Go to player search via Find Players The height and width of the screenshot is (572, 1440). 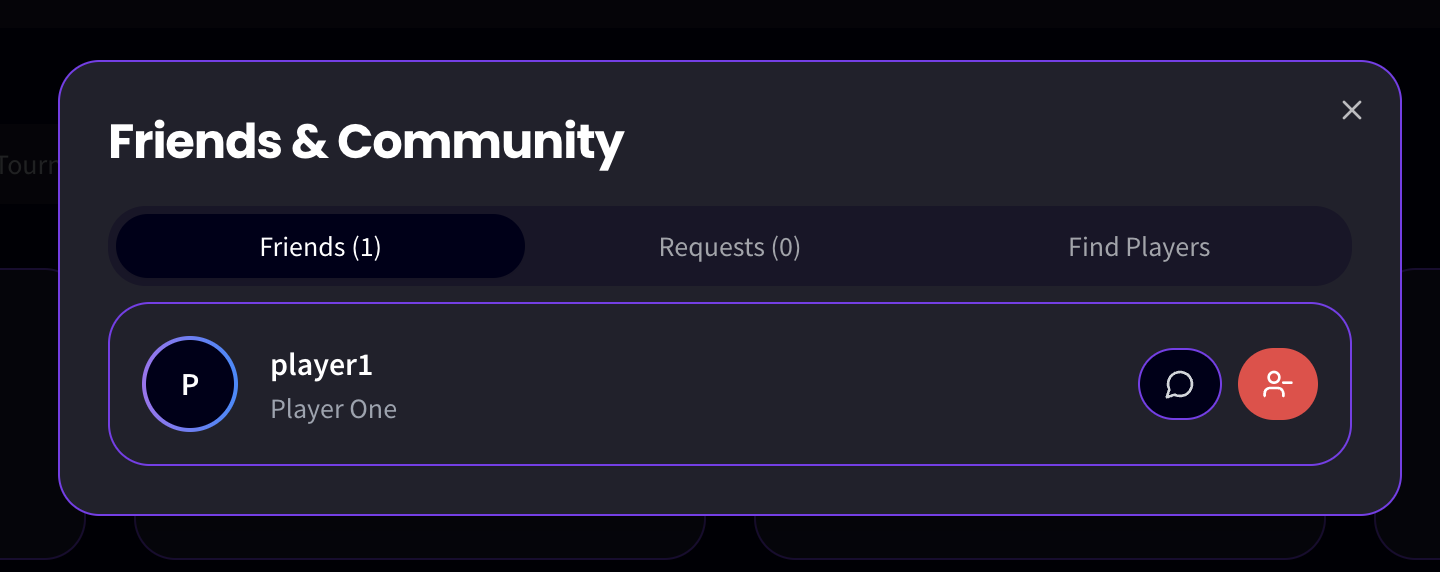click(1139, 247)
